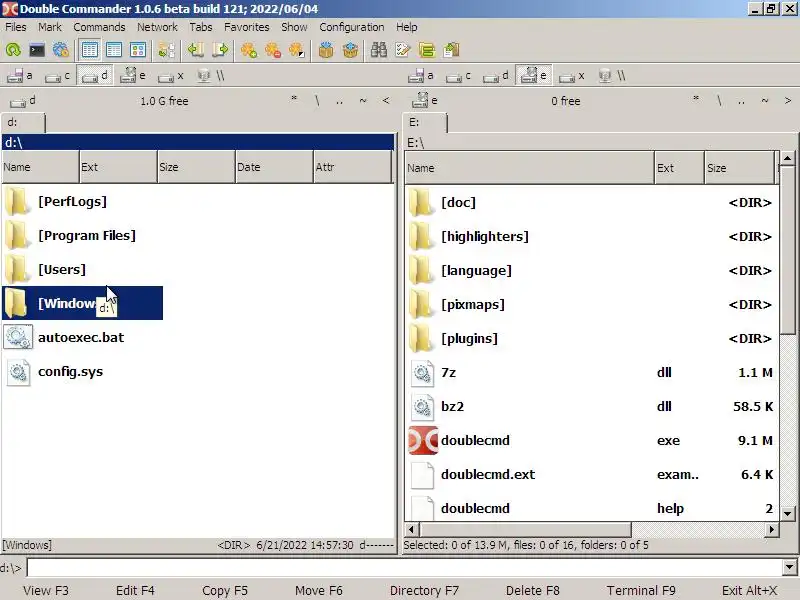
Task: Click left panel parent directory dots button
Action: (340, 101)
